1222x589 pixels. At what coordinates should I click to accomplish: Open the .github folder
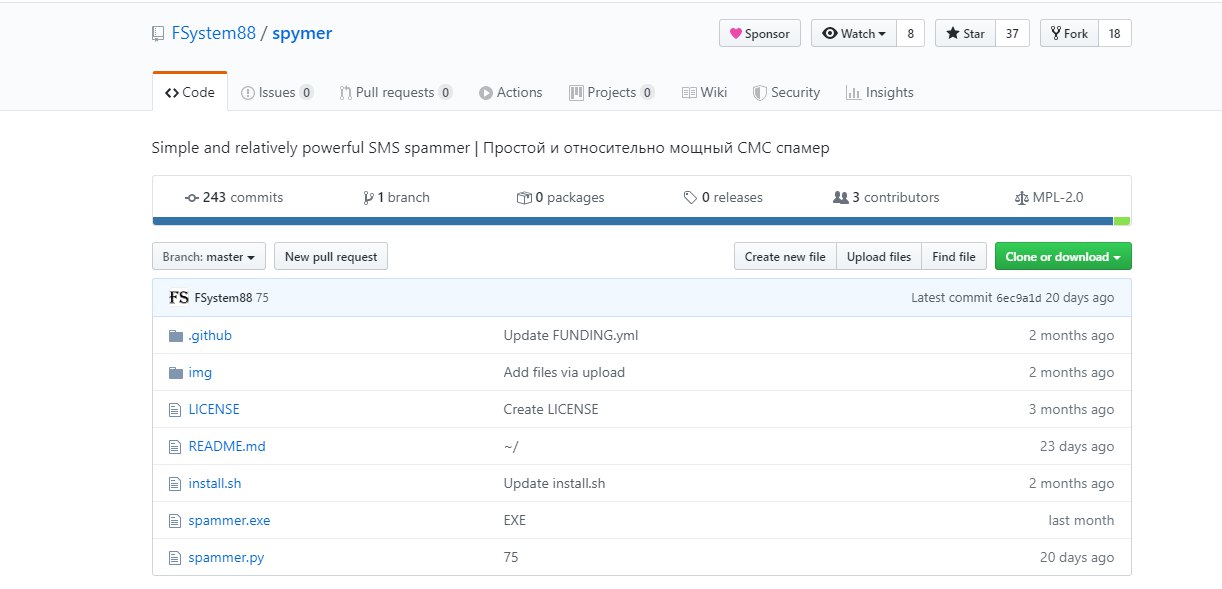click(210, 336)
